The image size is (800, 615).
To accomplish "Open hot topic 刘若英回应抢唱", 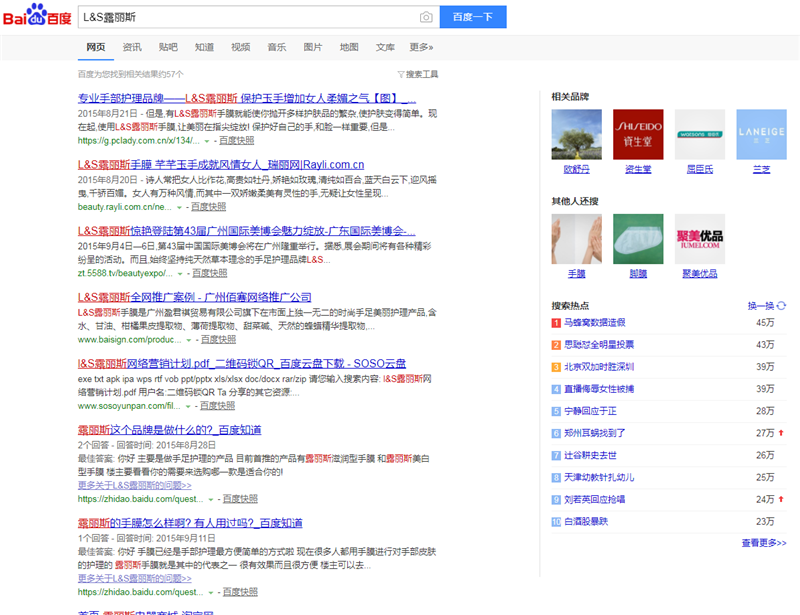I will click(x=595, y=500).
